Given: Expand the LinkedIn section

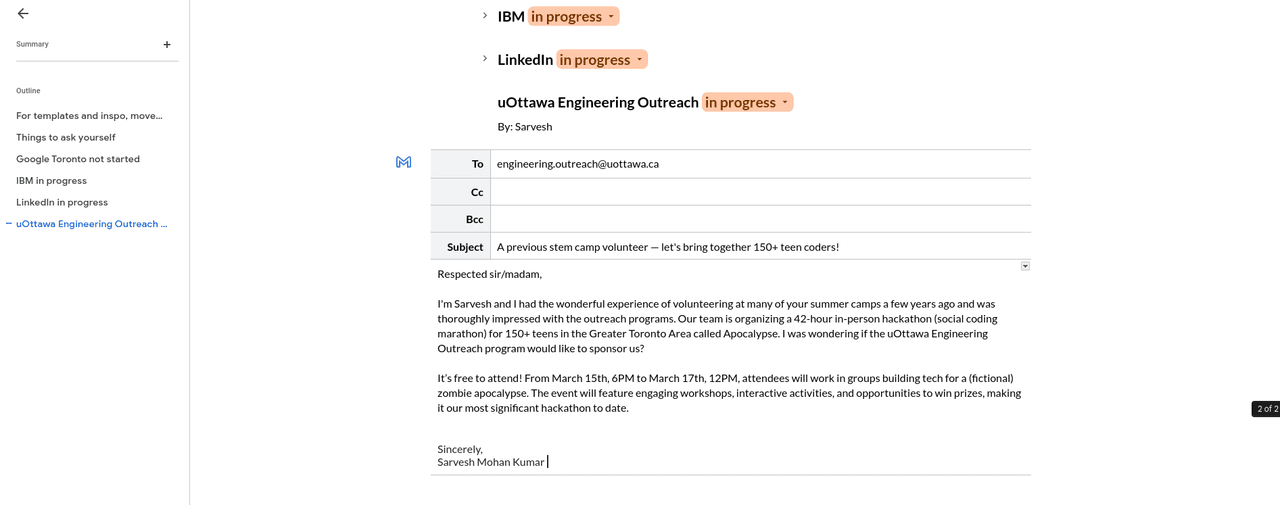Looking at the screenshot, I should pyautogui.click(x=485, y=59).
